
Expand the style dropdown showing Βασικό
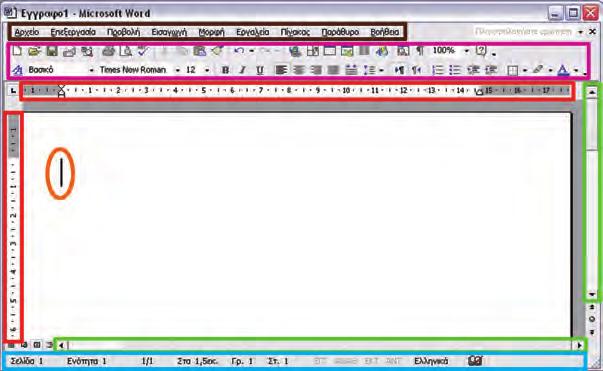click(91, 70)
